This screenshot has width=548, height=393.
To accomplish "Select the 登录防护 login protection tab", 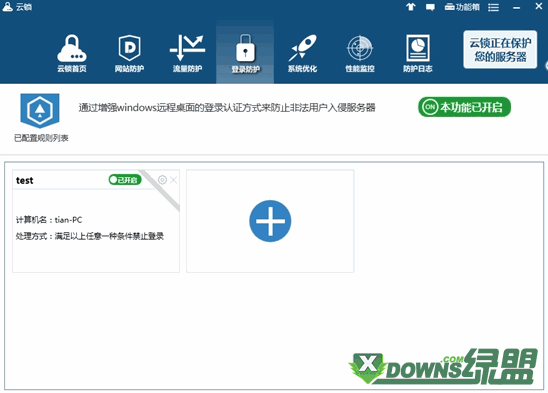I will [x=245, y=53].
